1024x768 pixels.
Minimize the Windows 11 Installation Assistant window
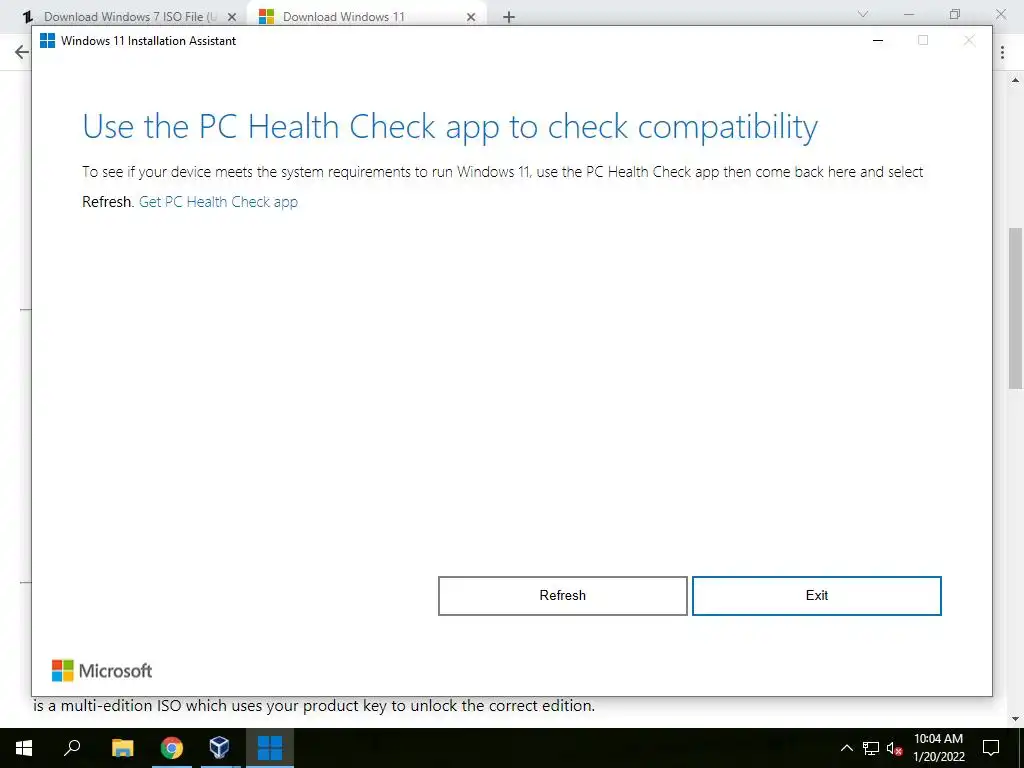pyautogui.click(x=878, y=40)
